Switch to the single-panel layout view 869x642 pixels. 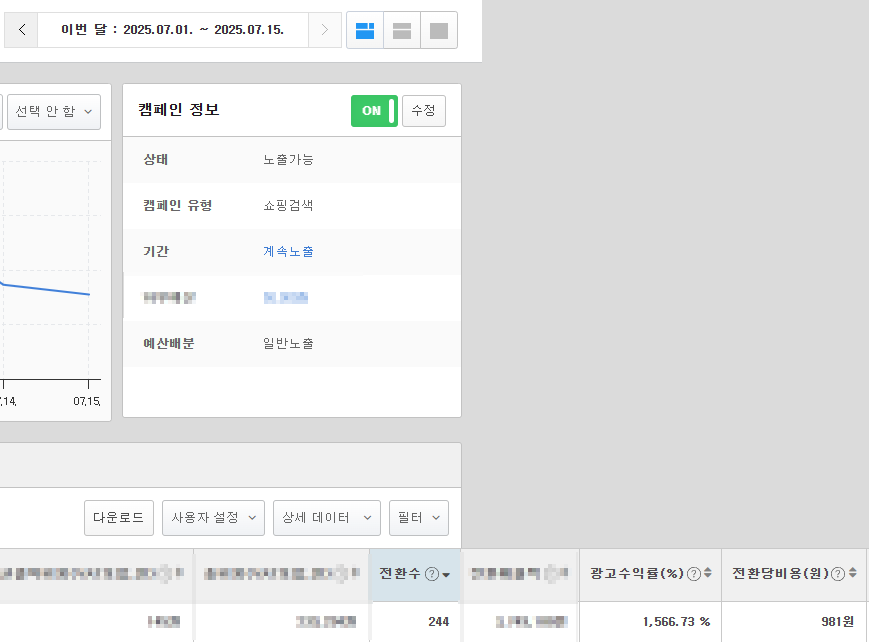click(439, 30)
